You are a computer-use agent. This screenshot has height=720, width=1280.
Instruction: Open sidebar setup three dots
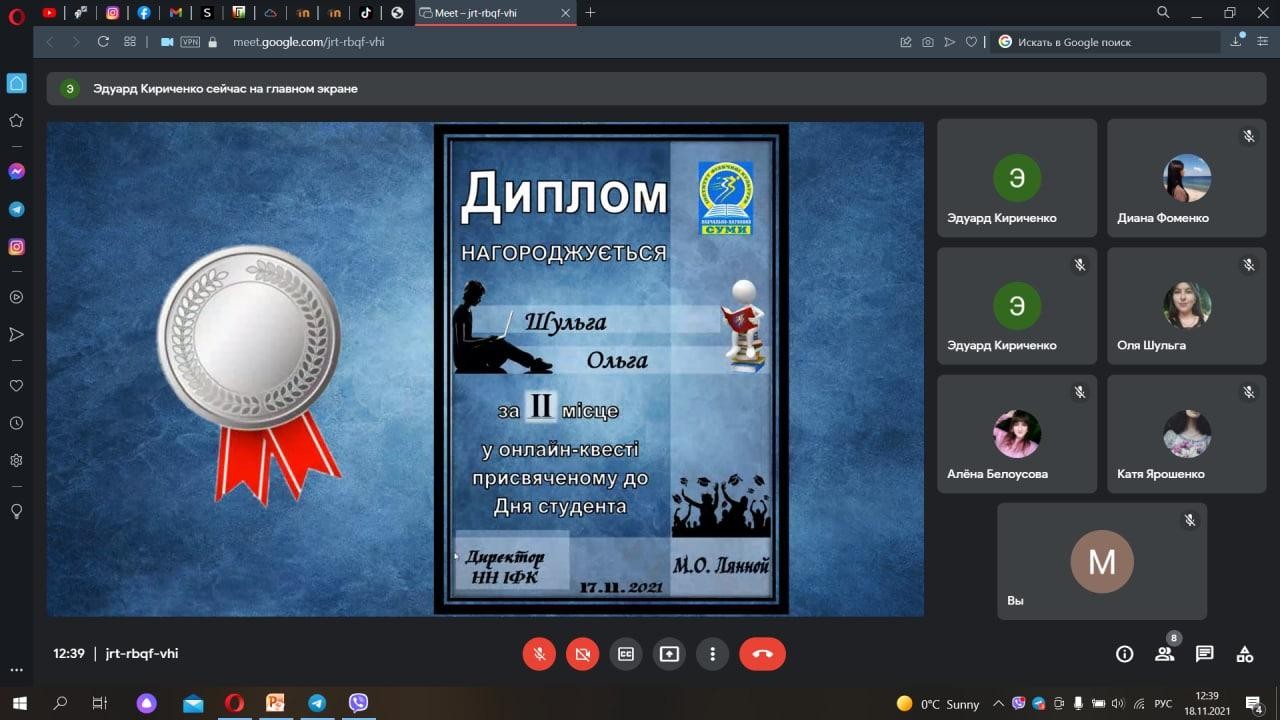pyautogui.click(x=16, y=670)
